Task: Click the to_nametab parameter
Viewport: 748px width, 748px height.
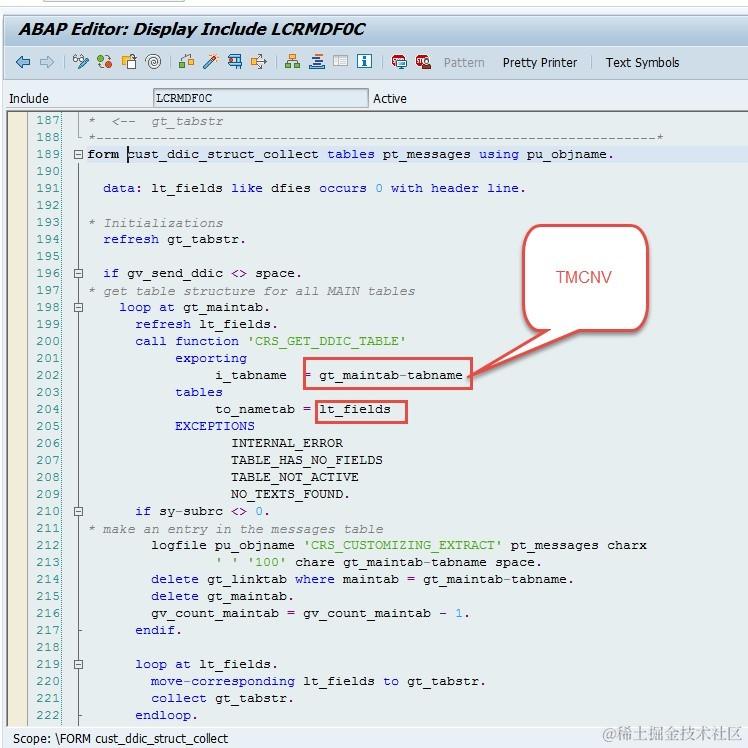Action: [255, 409]
